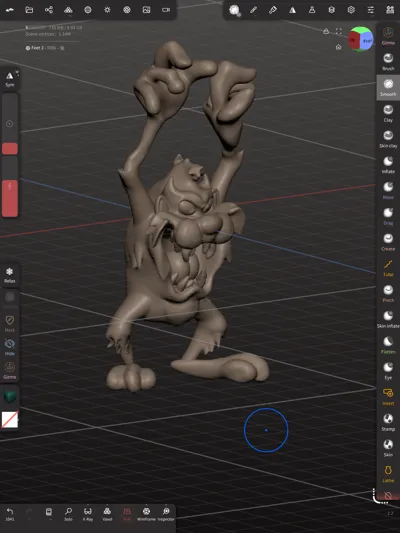Screen dimensions: 400x533
Task: Select the Smooth tool
Action: (388, 87)
